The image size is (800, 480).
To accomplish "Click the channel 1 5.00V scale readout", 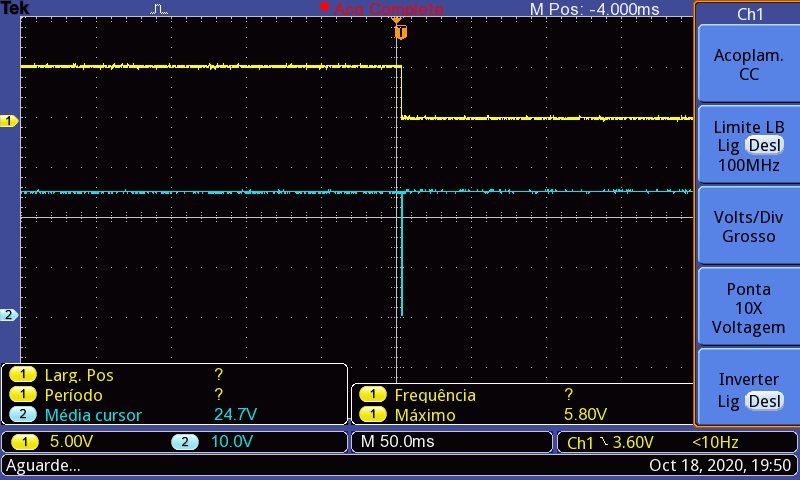I will coord(71,441).
